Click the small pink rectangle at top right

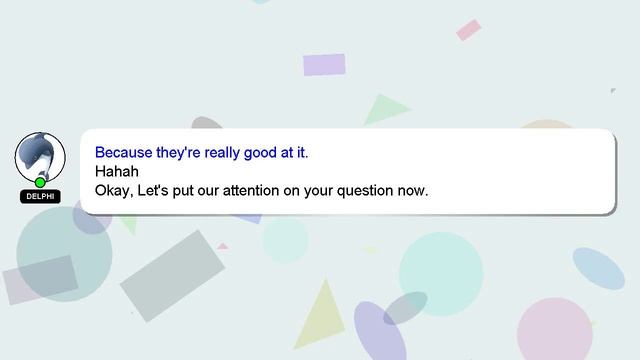[469, 30]
